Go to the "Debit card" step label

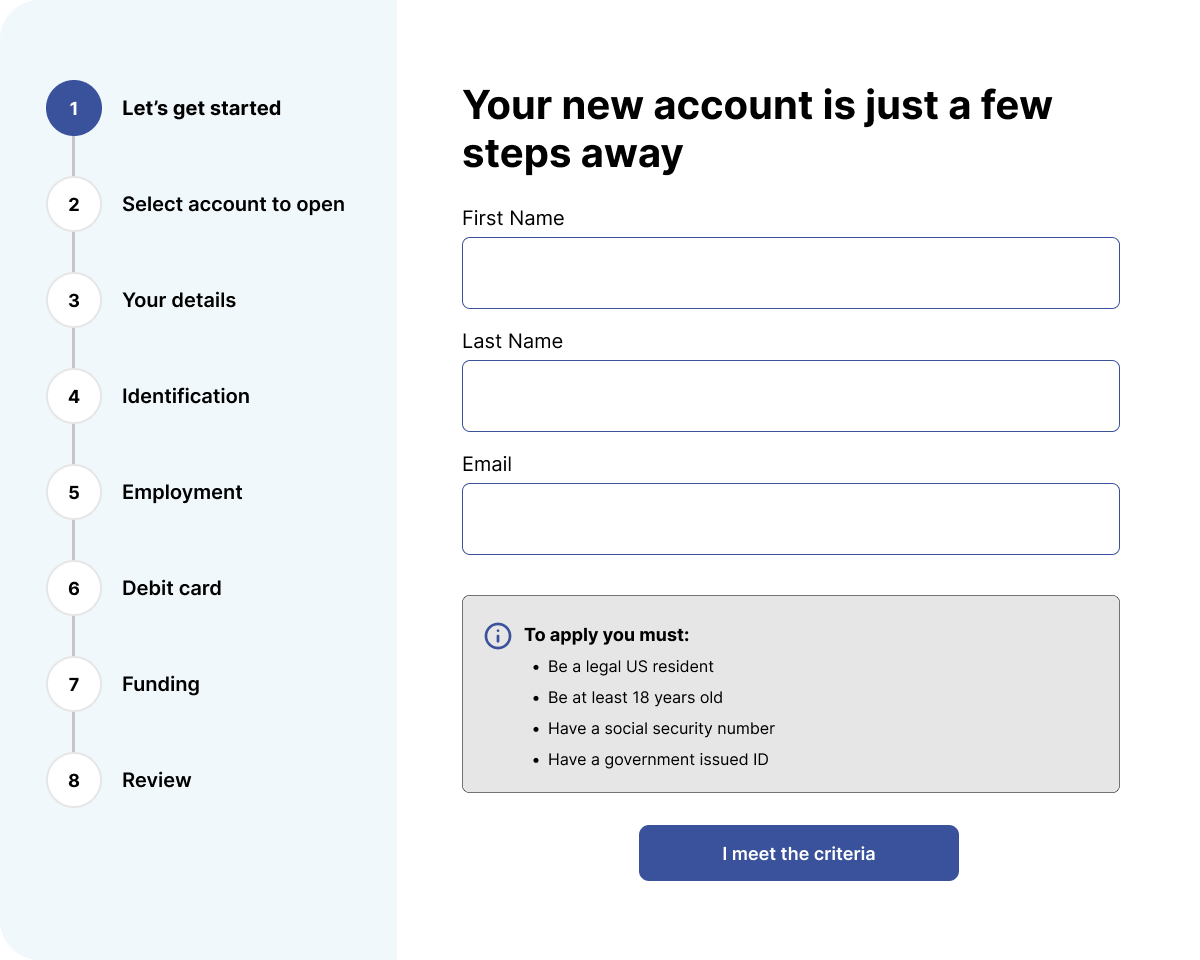click(172, 588)
